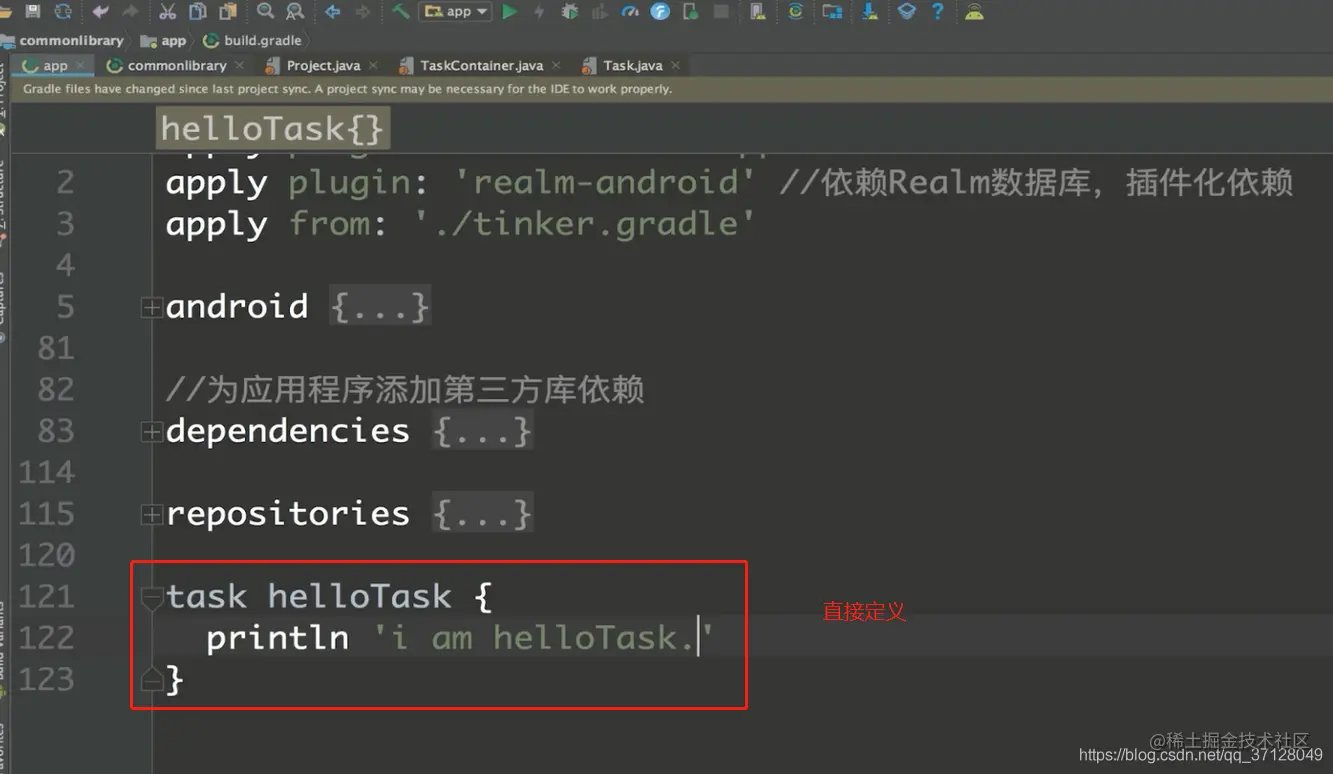Image resolution: width=1333 pixels, height=774 pixels.
Task: Save all files with the disk icon
Action: click(34, 12)
